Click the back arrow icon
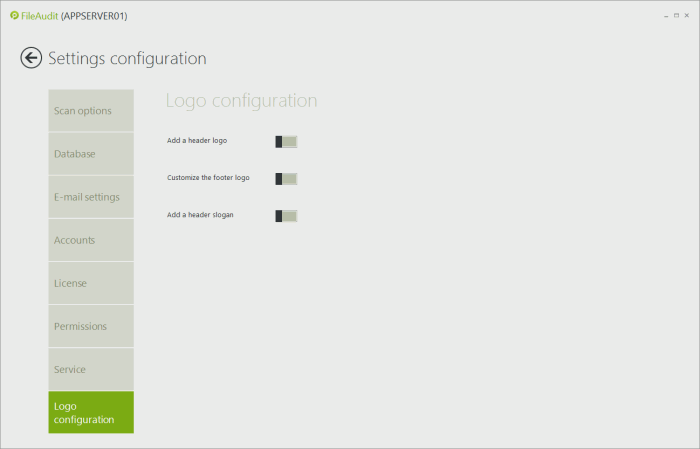 31,58
